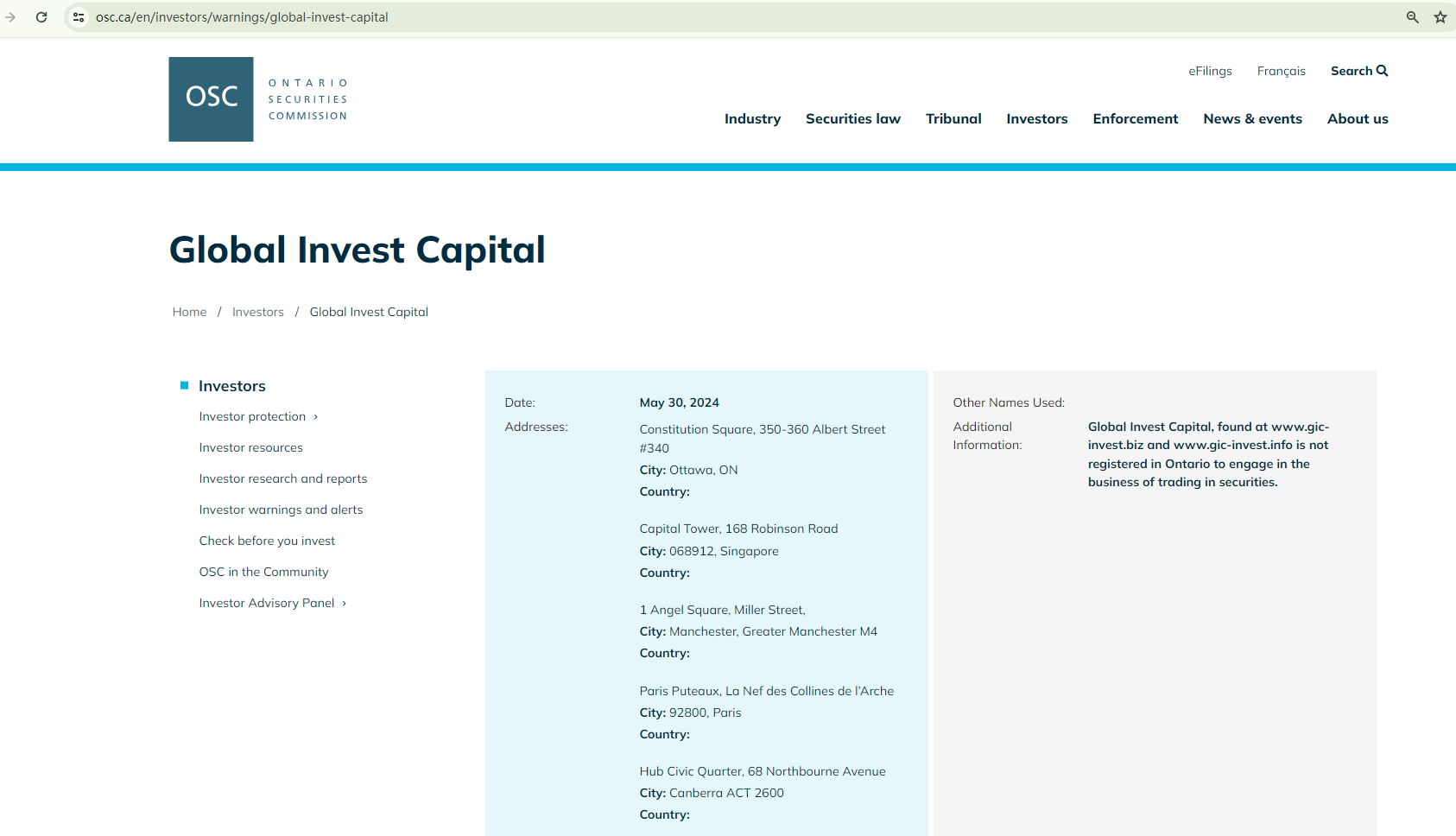Click the Global Invest Capital page title
1456x836 pixels.
point(358,250)
